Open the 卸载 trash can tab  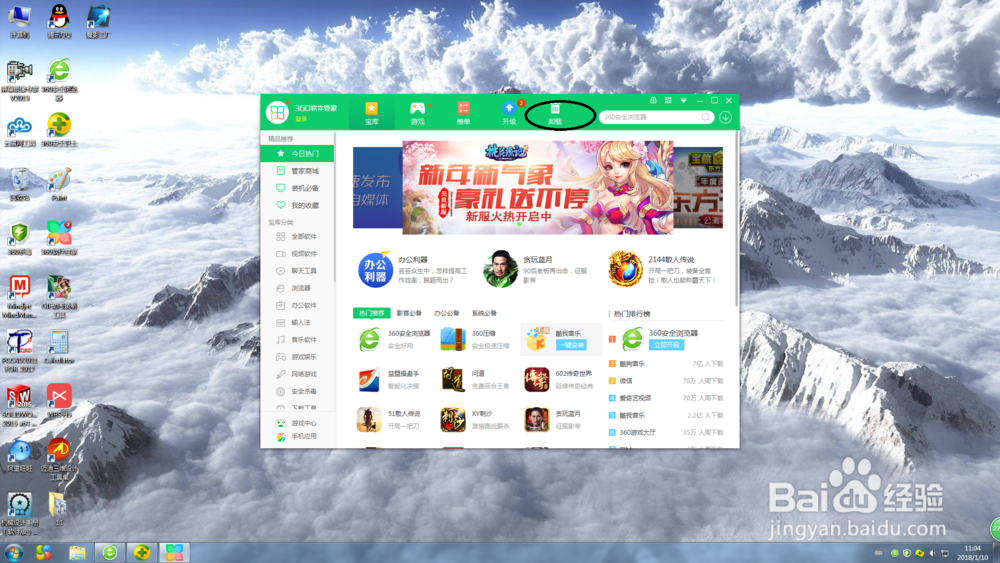pos(555,113)
